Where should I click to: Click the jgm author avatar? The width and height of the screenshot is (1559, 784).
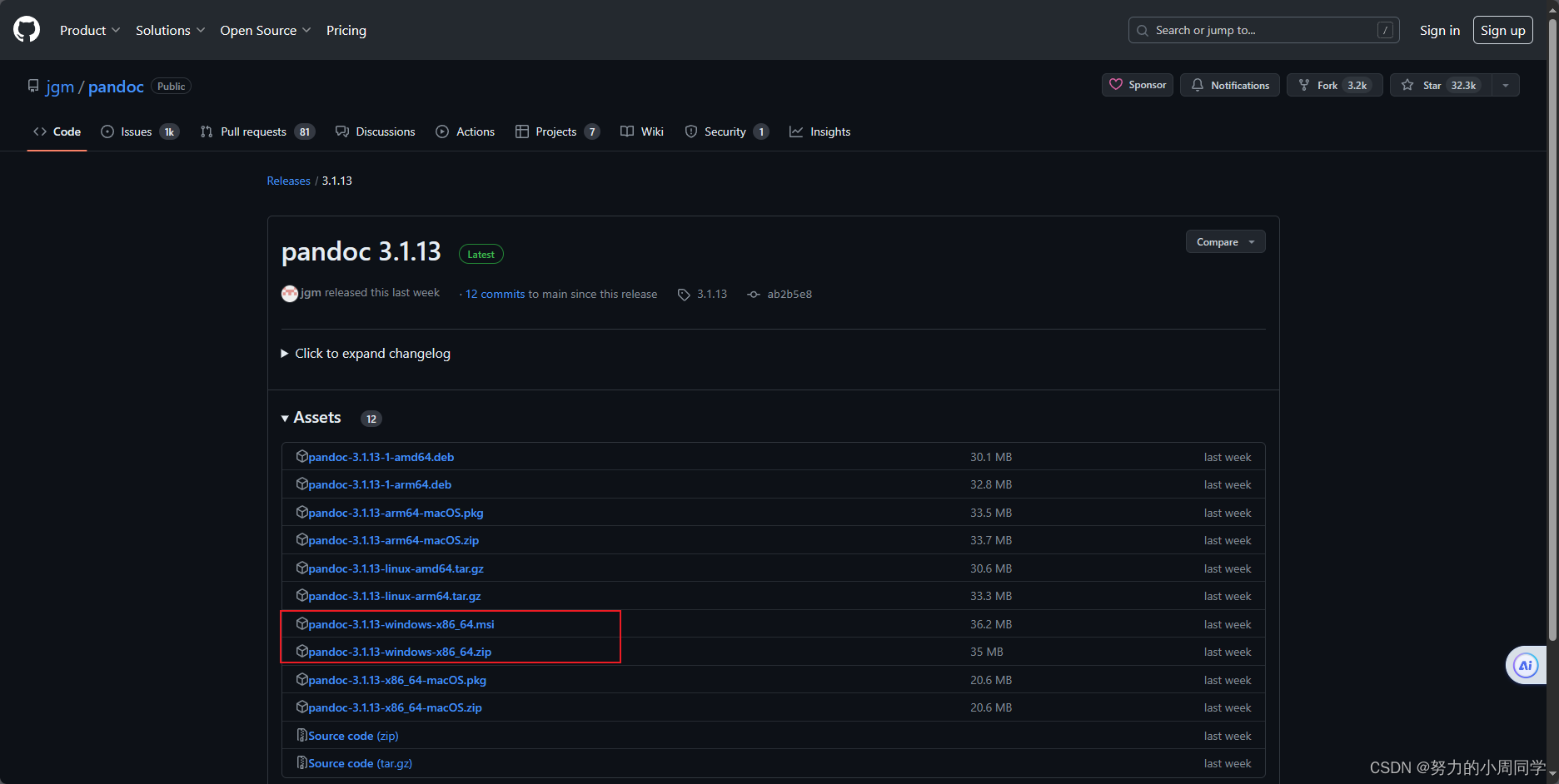pyautogui.click(x=290, y=293)
